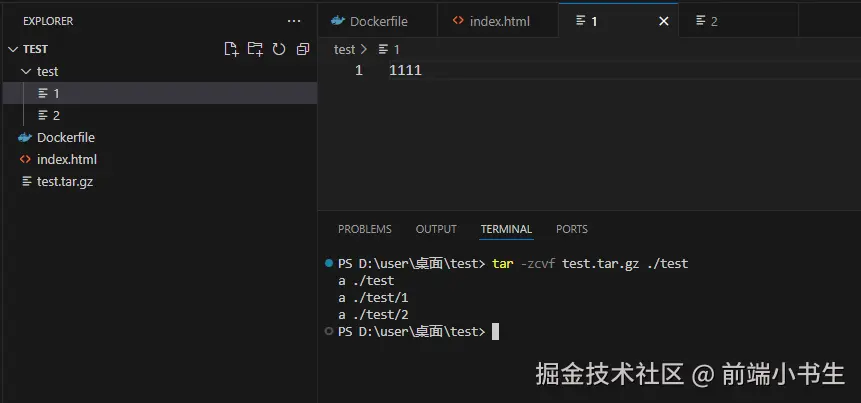
Task: Open the OUTPUT panel tab
Action: tap(436, 229)
